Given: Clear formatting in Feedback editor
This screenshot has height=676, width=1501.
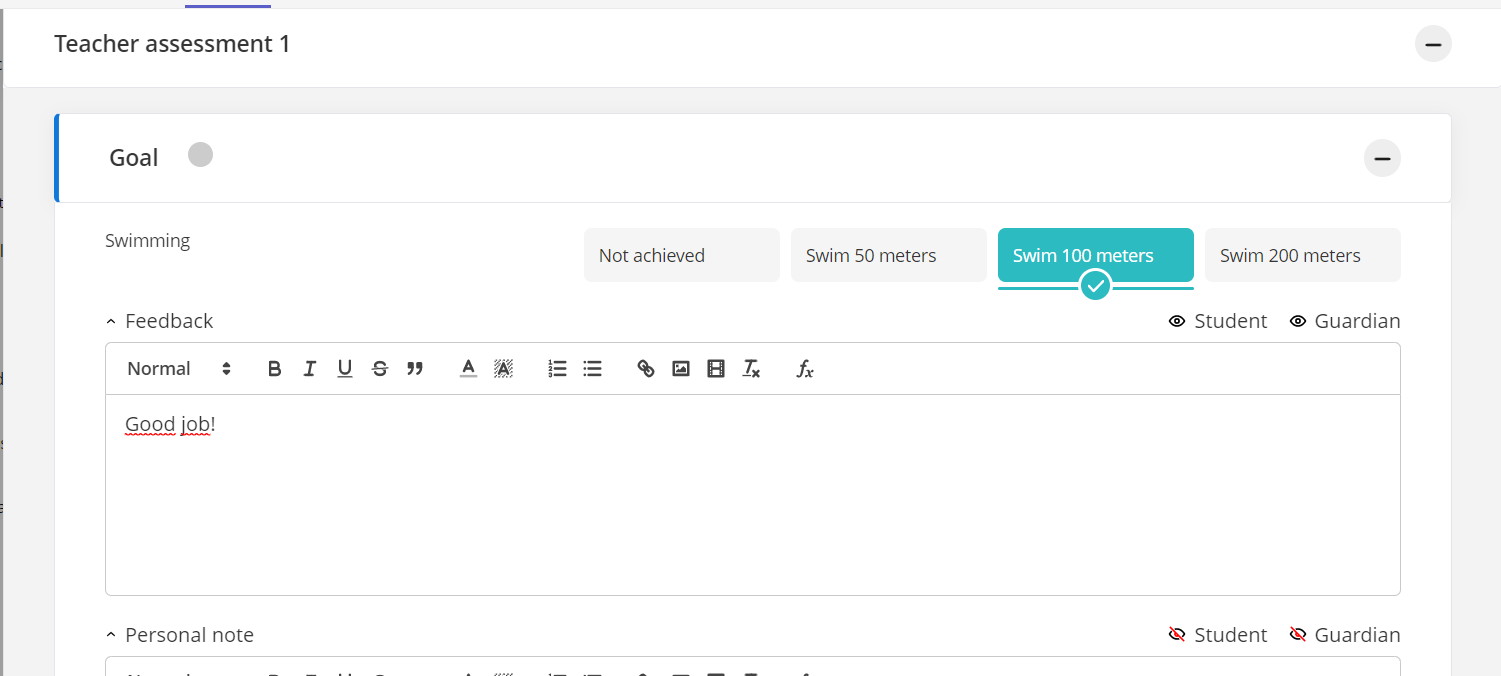Looking at the screenshot, I should point(751,369).
